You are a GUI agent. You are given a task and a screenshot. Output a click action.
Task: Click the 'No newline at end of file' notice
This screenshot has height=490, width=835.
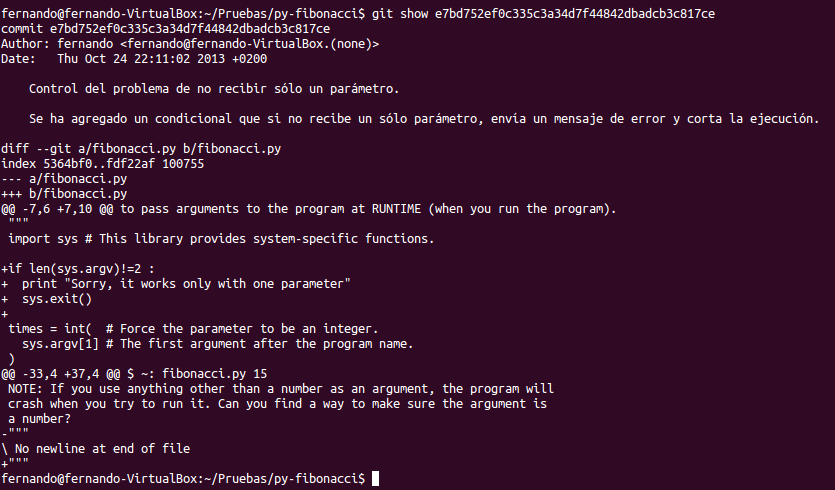[95, 448]
